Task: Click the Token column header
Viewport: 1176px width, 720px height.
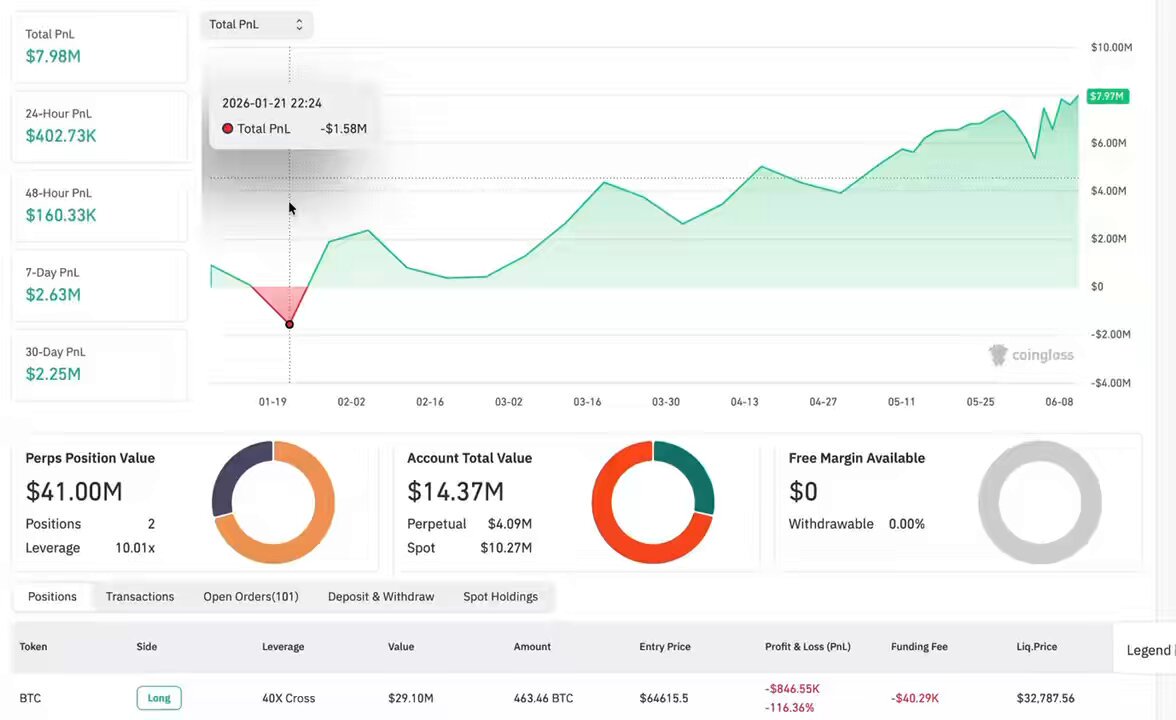Action: click(33, 646)
